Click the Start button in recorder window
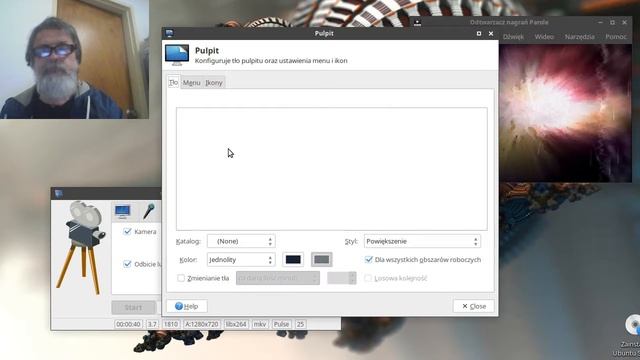The width and height of the screenshot is (640, 360). tap(133, 307)
